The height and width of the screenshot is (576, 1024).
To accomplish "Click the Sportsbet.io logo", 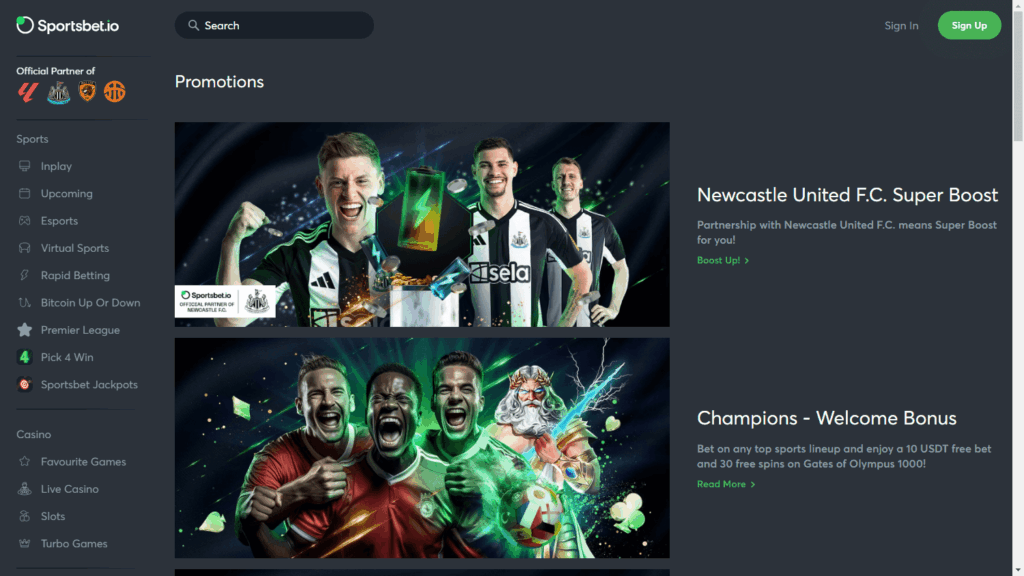I will pos(68,25).
